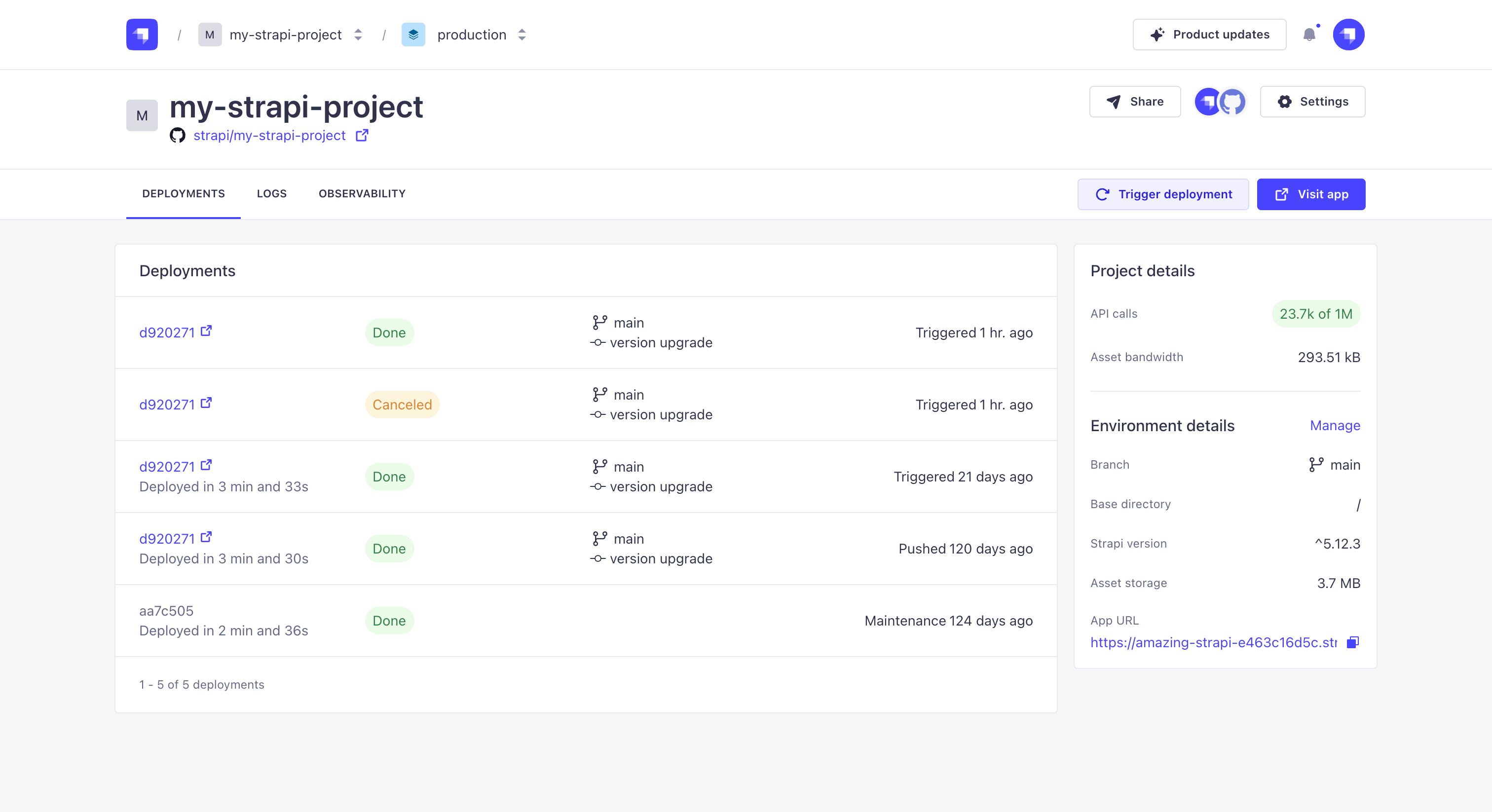This screenshot has width=1492, height=812.
Task: Click Manage in Environment details
Action: point(1335,426)
